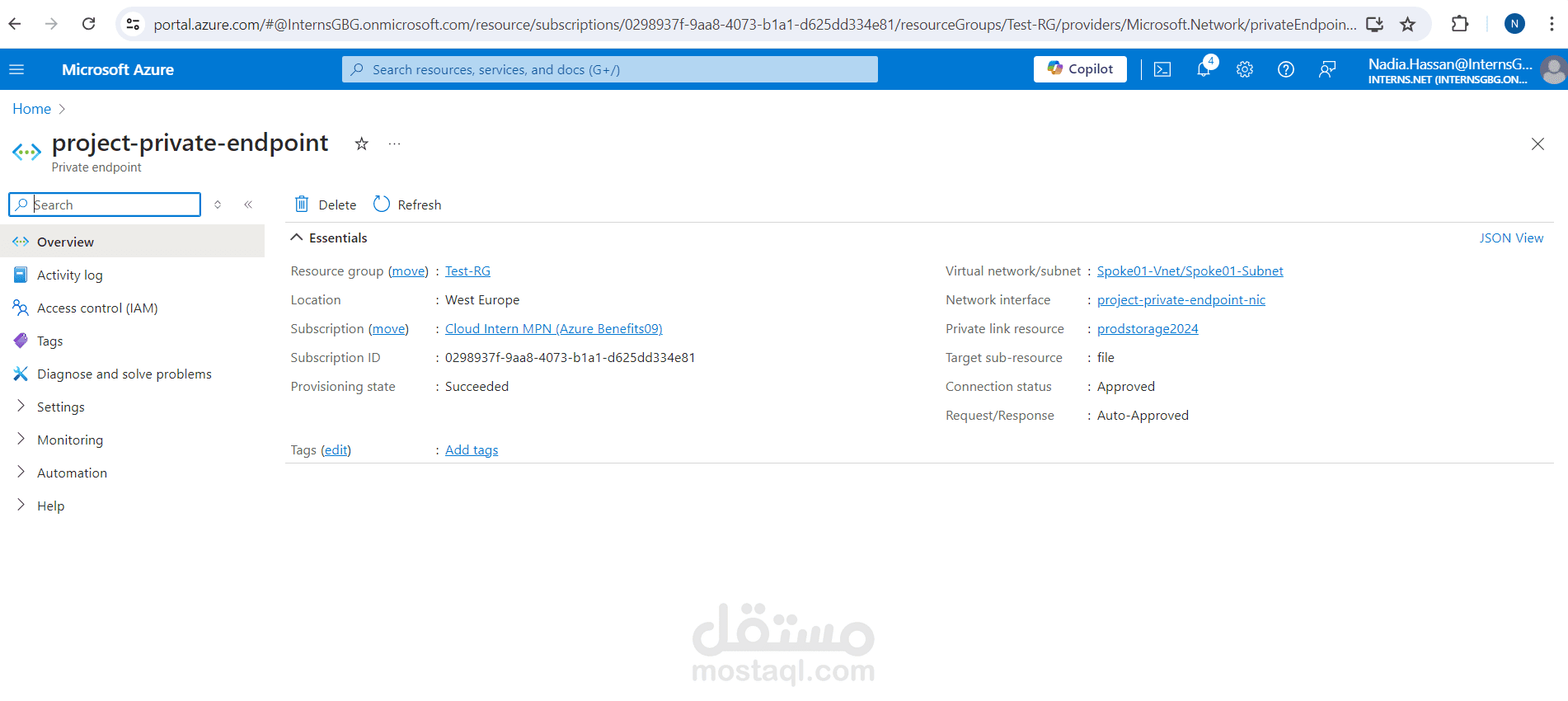Bookmark this page with the star
The image size is (1568, 701).
point(1408,24)
